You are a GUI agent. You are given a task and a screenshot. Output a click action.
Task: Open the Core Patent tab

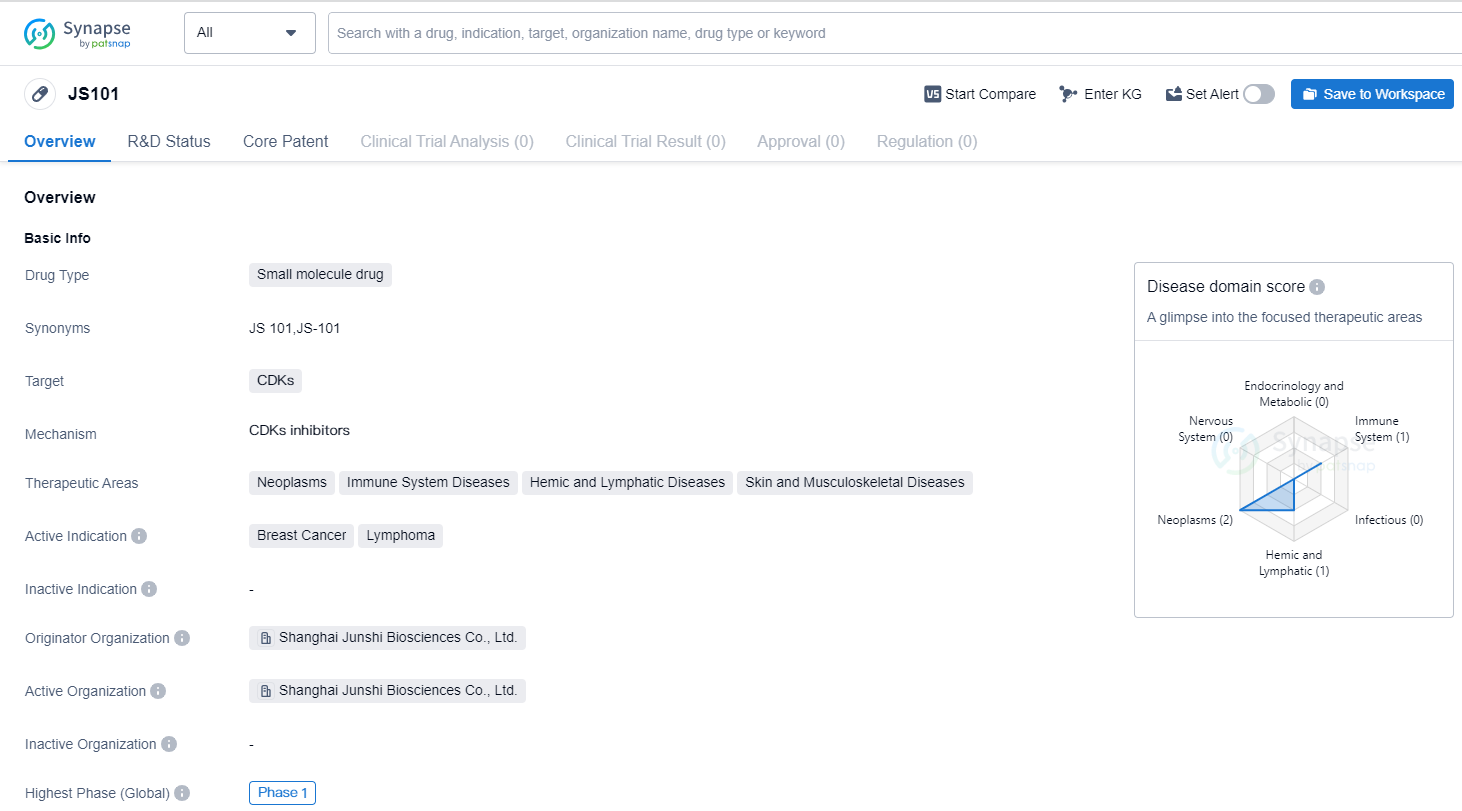(285, 142)
